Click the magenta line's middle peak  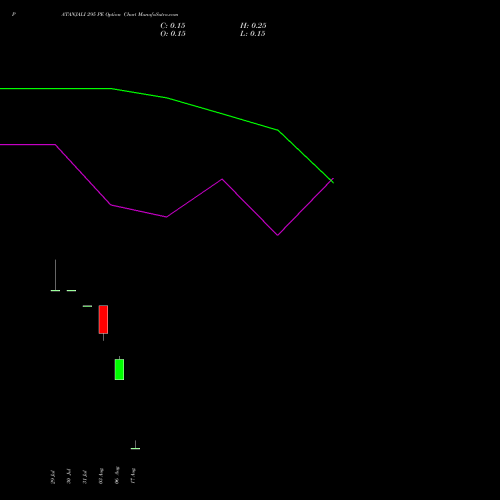(x=222, y=179)
